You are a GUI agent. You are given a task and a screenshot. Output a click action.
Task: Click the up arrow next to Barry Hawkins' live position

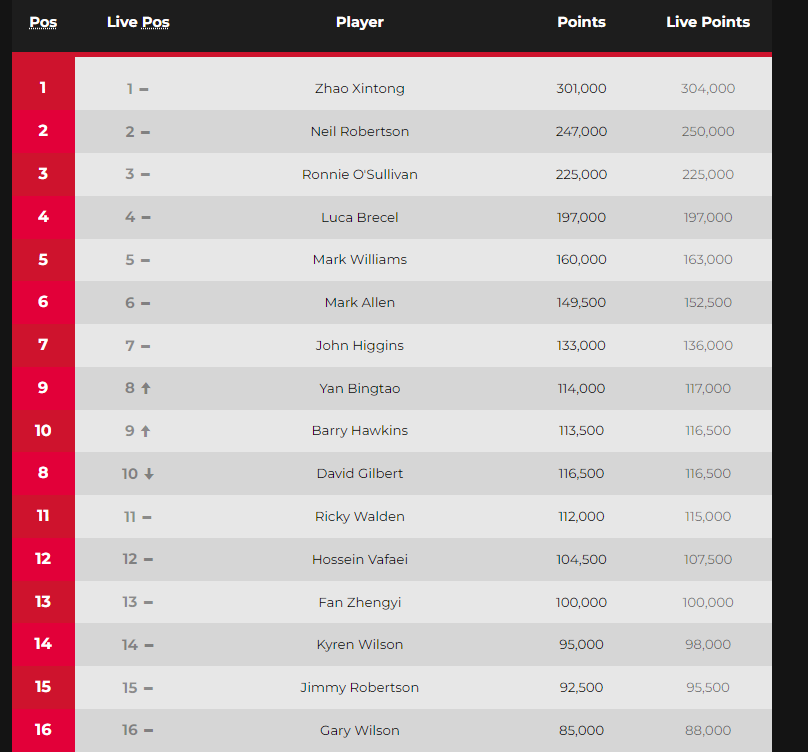(146, 431)
